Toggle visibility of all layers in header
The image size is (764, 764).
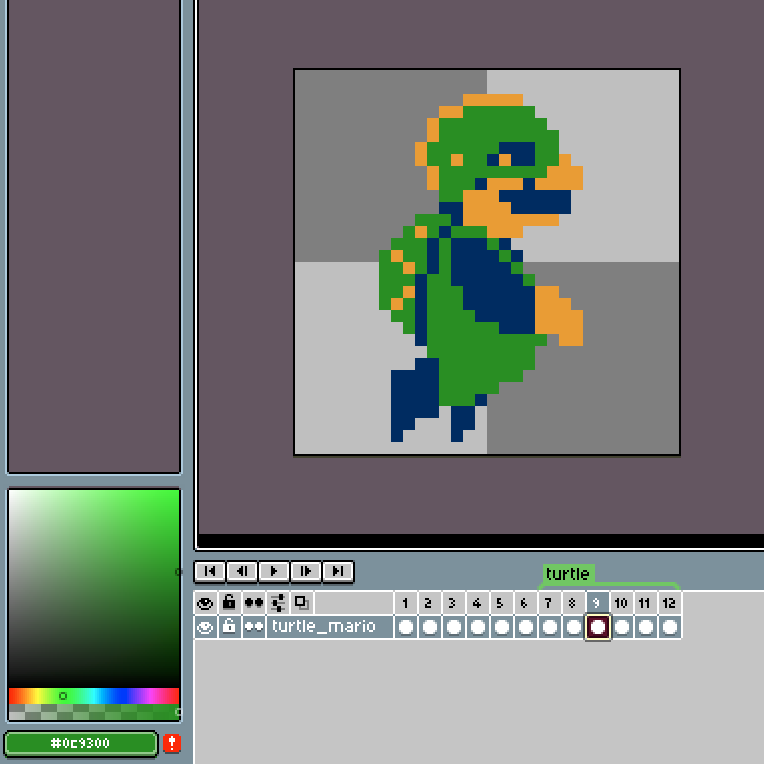coord(205,603)
